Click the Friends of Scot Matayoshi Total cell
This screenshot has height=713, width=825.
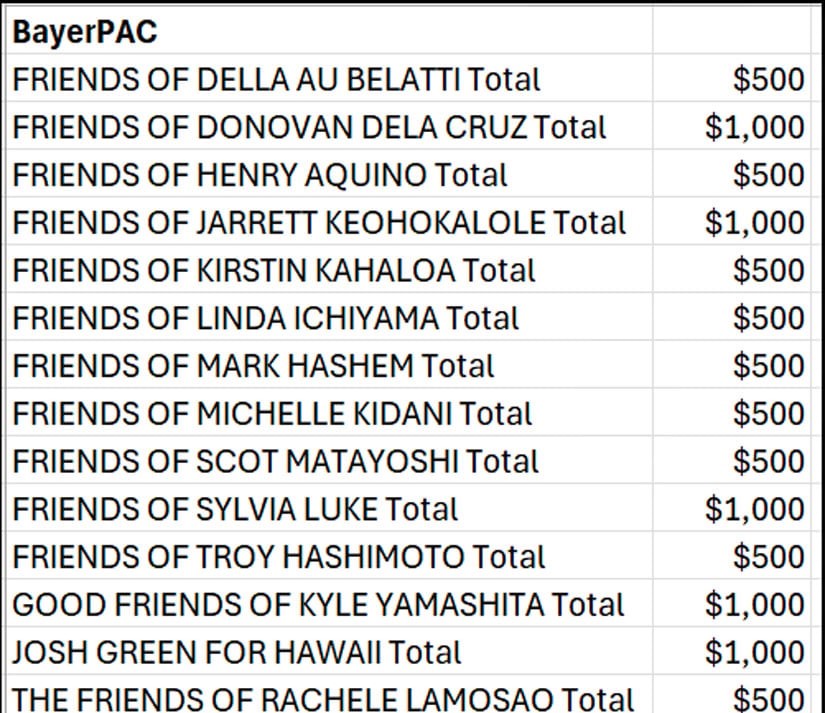point(275,461)
